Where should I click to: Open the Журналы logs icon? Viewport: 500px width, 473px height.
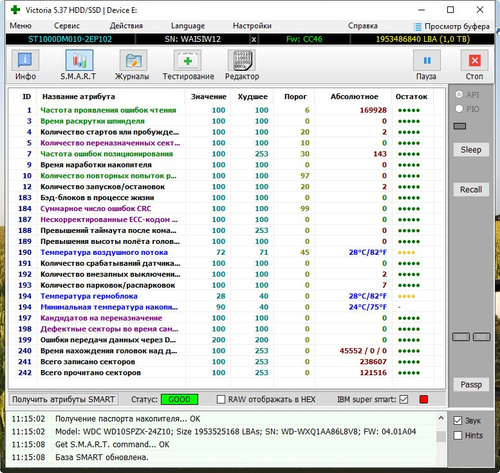133,60
